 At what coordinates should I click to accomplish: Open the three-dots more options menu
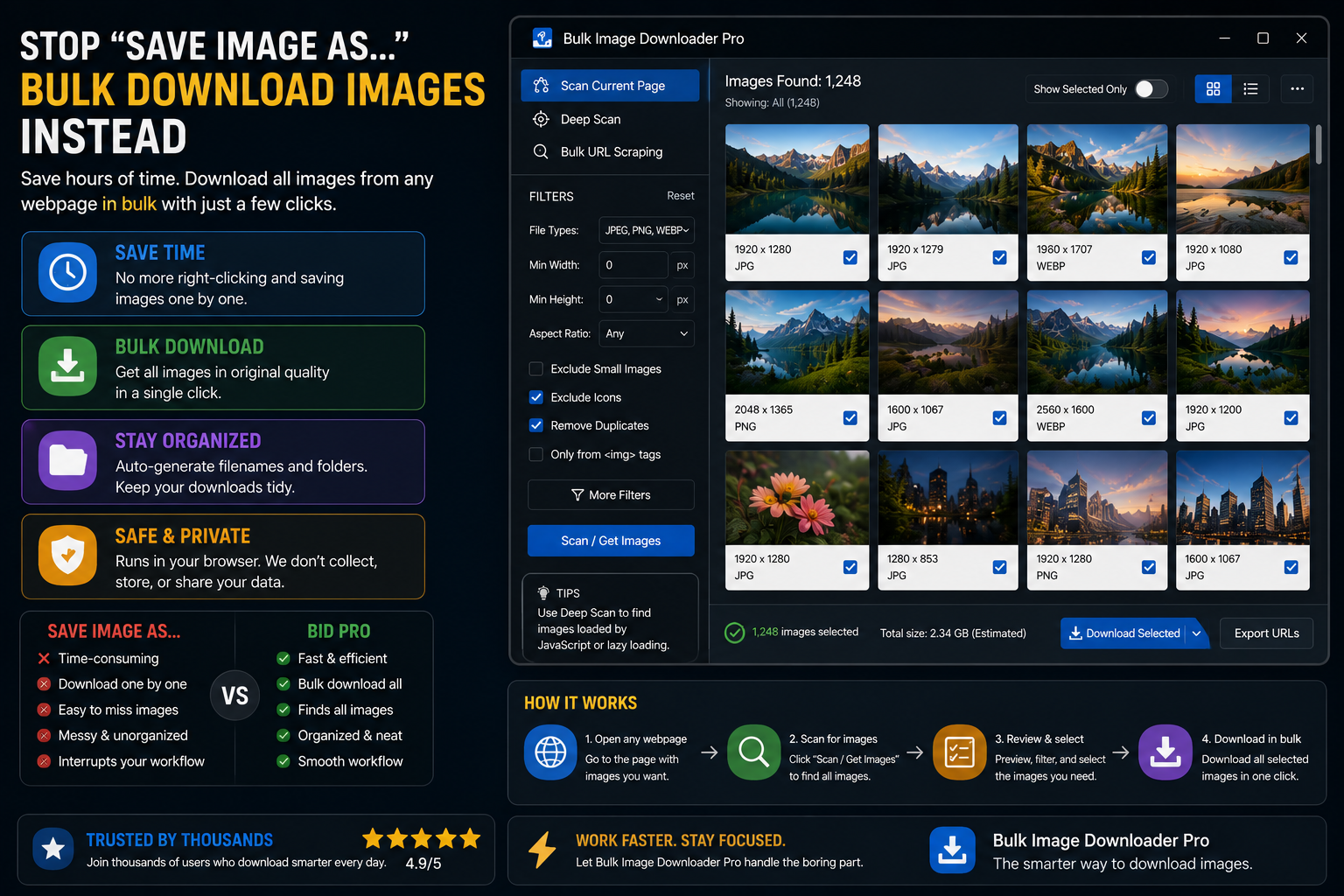coord(1297,88)
